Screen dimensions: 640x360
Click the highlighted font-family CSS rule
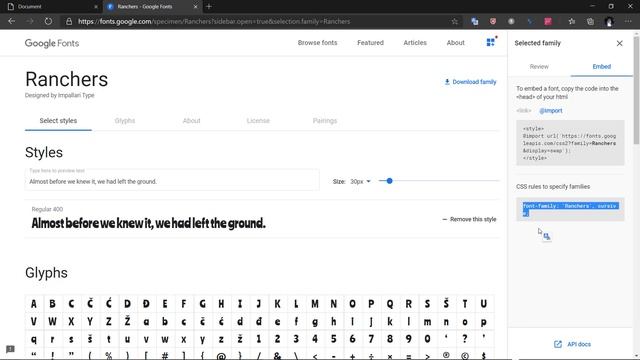570,209
